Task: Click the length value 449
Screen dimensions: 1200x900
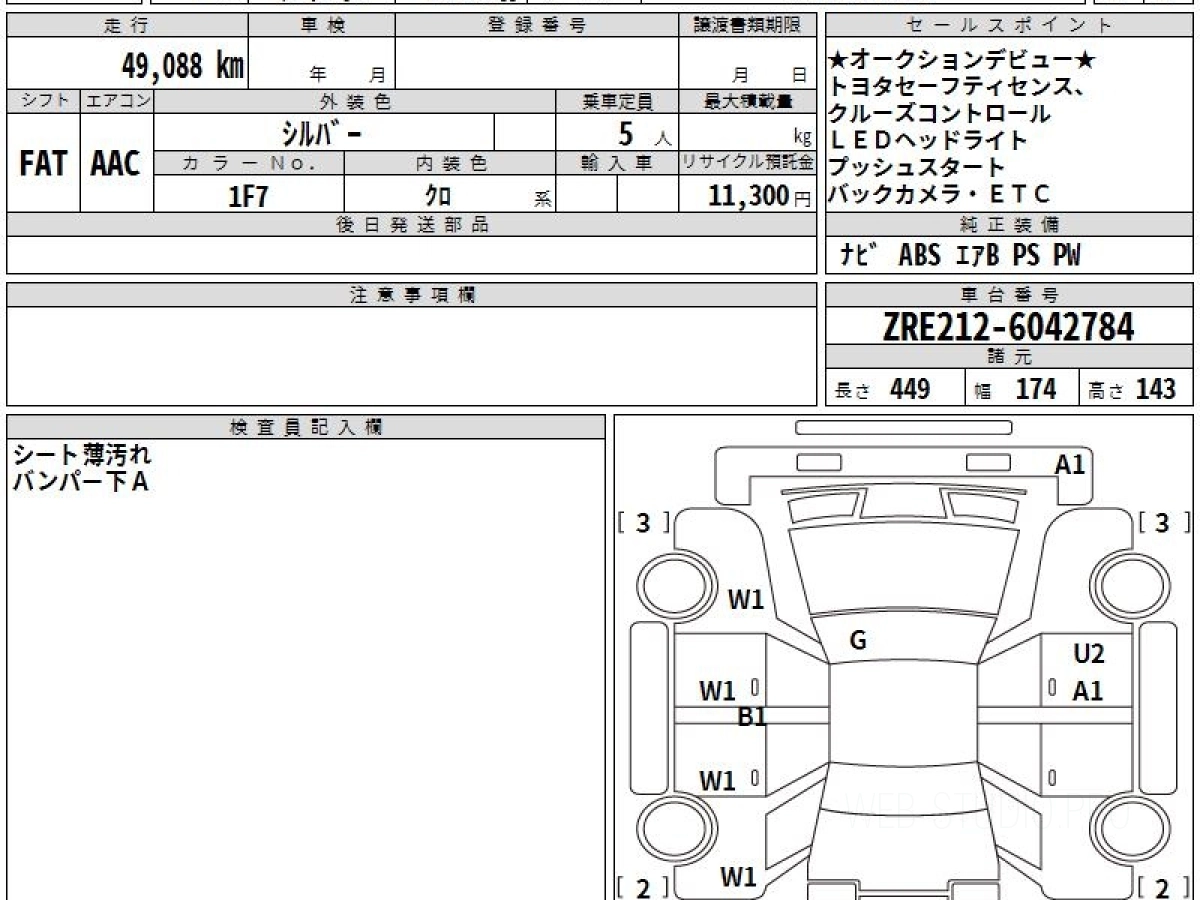Action: coord(910,389)
